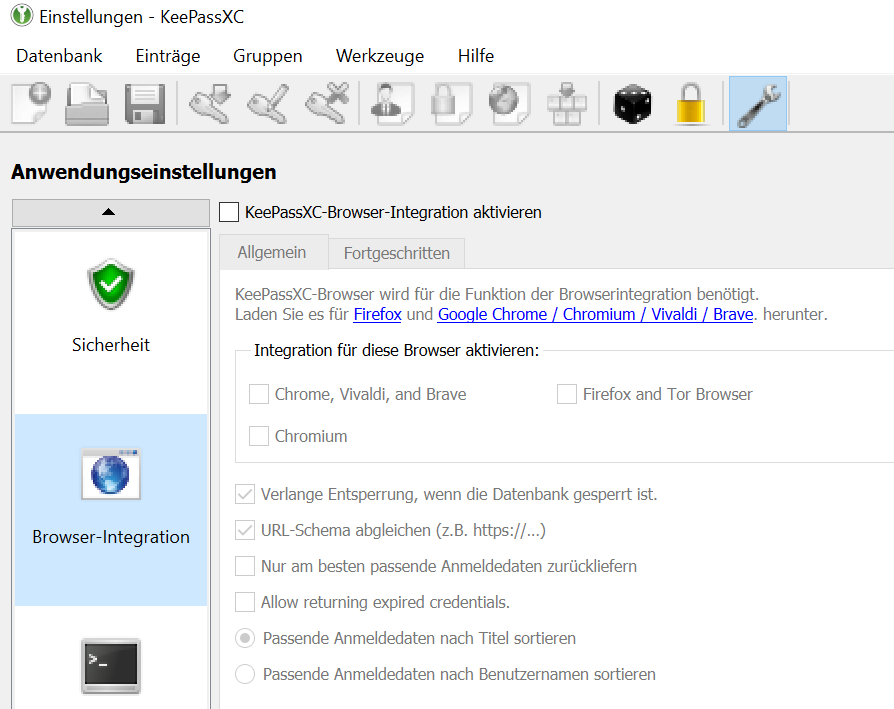This screenshot has height=709, width=894.
Task: Click the Anwendungseinstellungen heading
Action: point(144,172)
